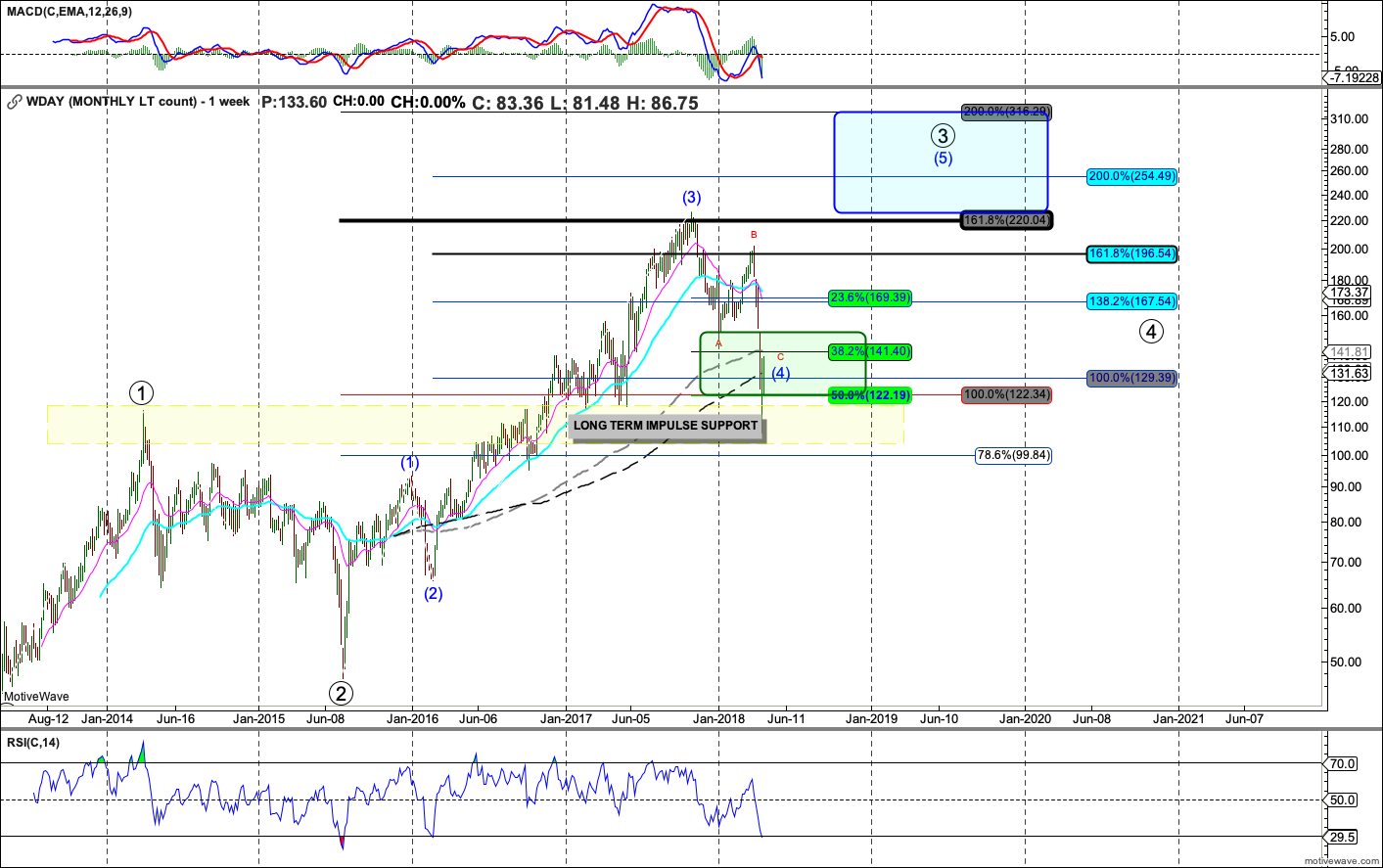The height and width of the screenshot is (868, 1383).
Task: Select the Jan-2018 date axis label
Action: pos(718,718)
